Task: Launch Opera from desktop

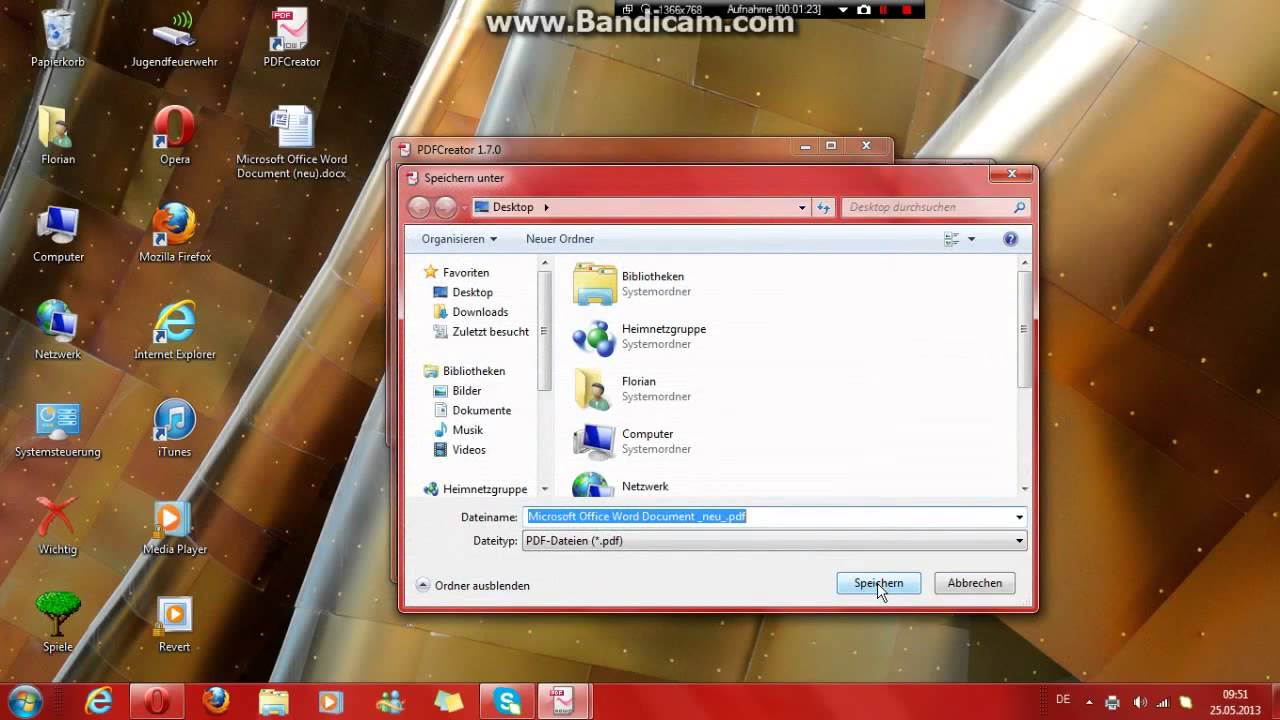Action: (x=175, y=135)
